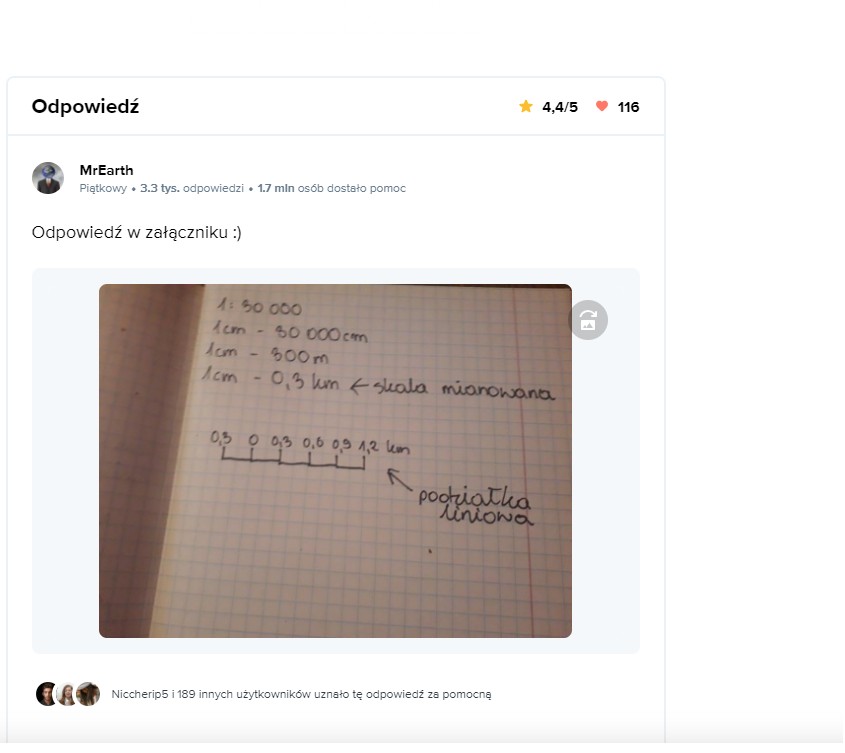Click the 116 thanks count
The height and width of the screenshot is (753, 845).
(x=628, y=107)
